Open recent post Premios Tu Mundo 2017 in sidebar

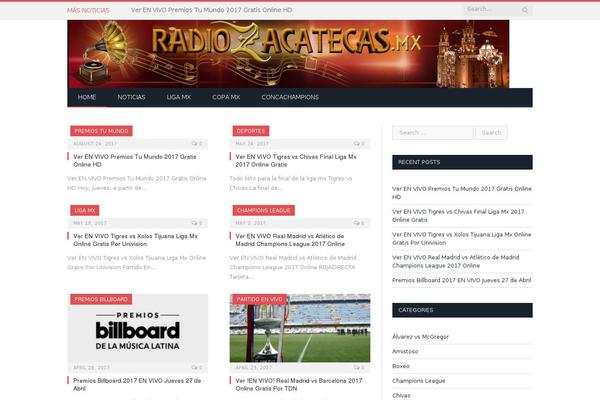tap(462, 193)
